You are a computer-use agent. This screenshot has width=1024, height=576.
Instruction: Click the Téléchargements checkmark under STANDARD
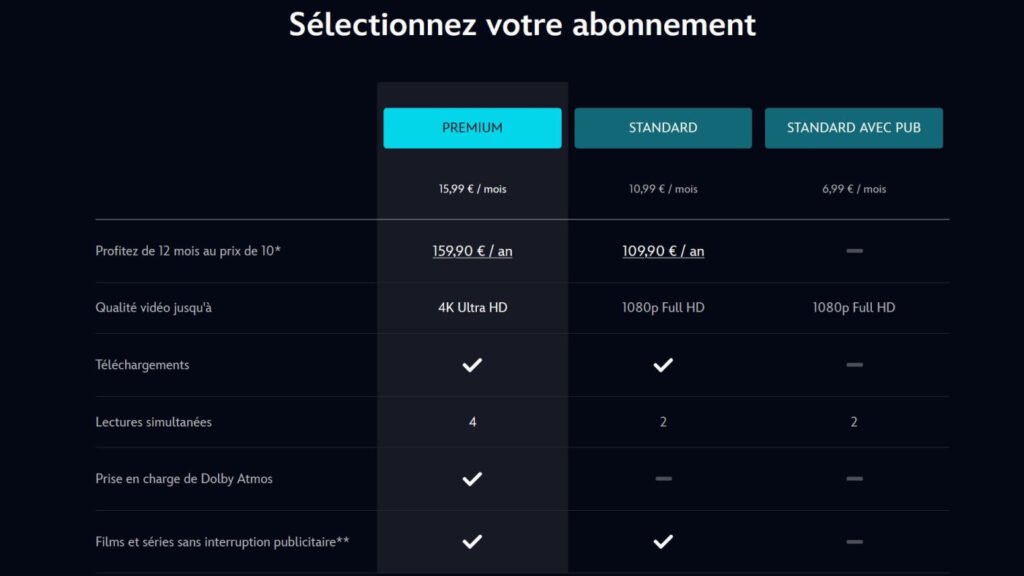pyautogui.click(x=662, y=365)
